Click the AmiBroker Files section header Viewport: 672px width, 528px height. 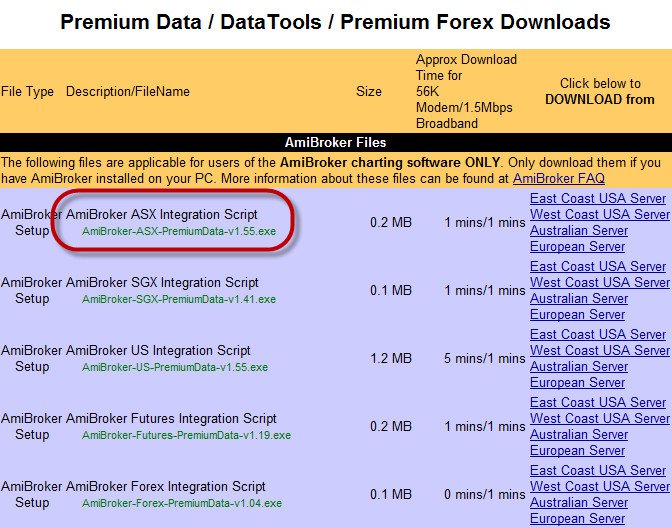point(336,142)
